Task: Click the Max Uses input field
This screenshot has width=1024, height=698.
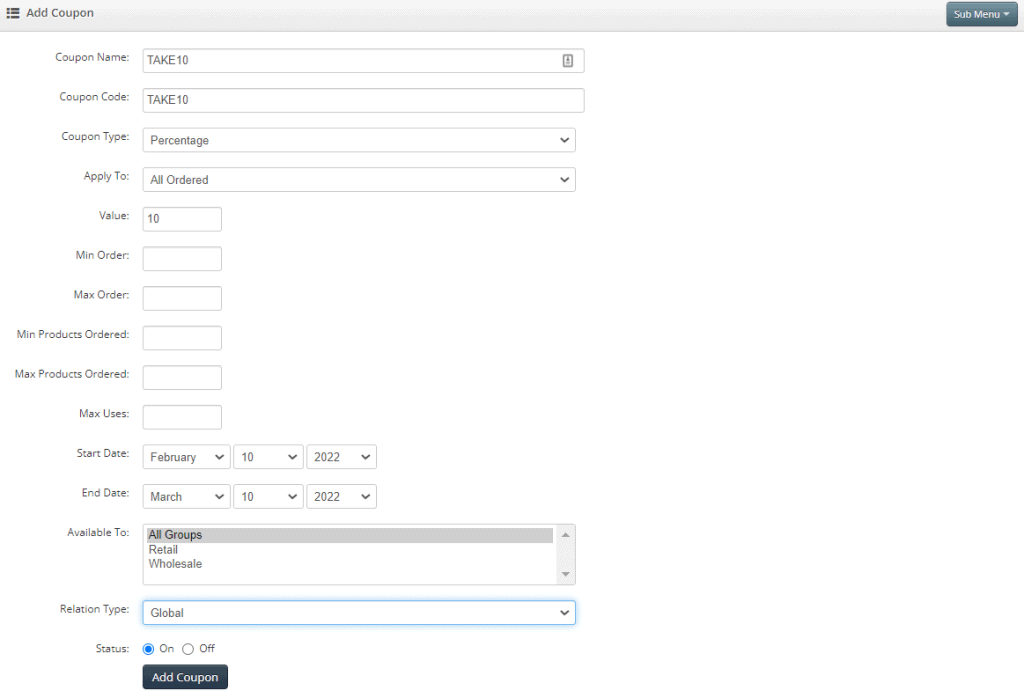Action: pyautogui.click(x=182, y=417)
